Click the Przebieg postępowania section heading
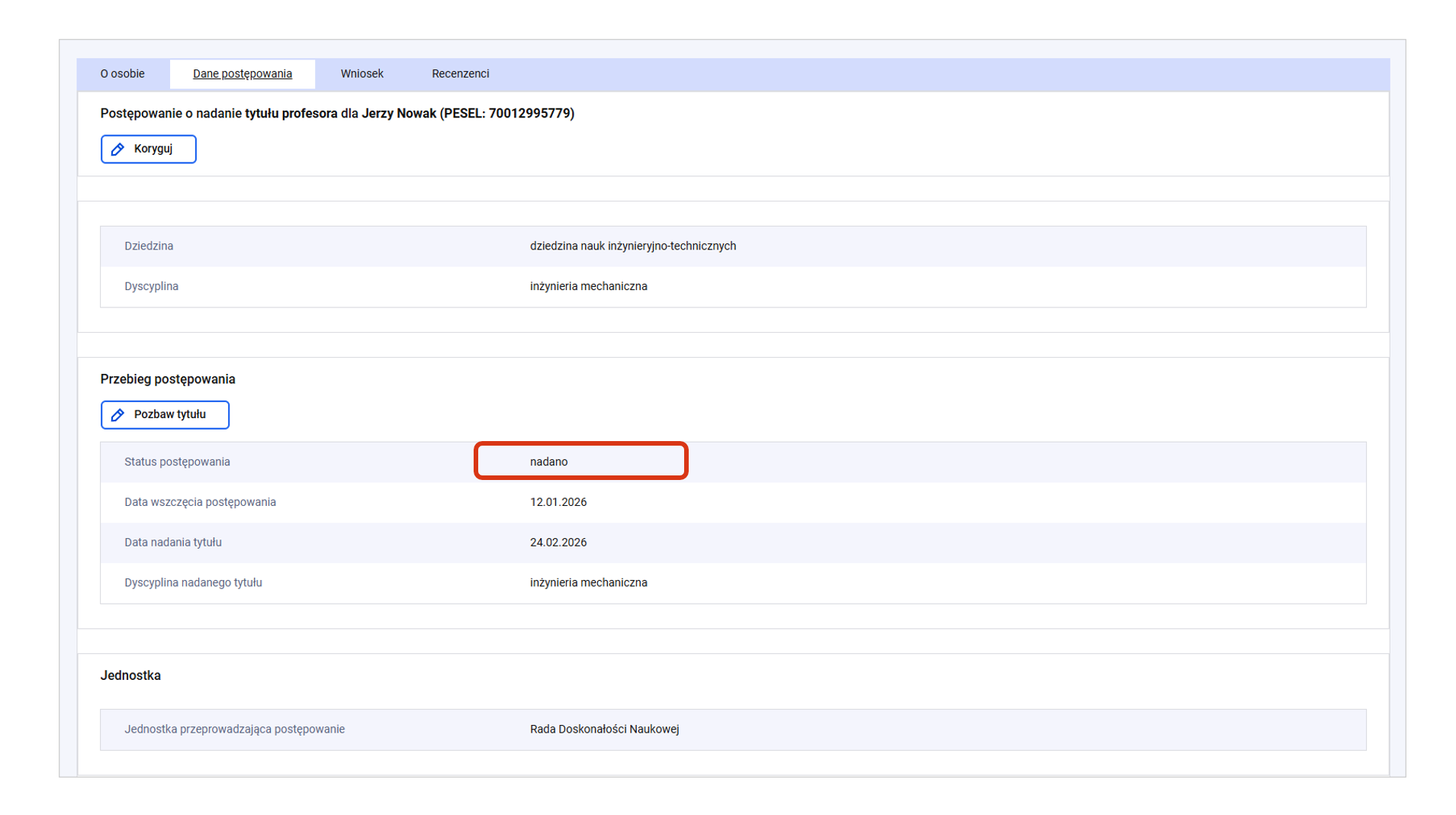 (x=168, y=379)
